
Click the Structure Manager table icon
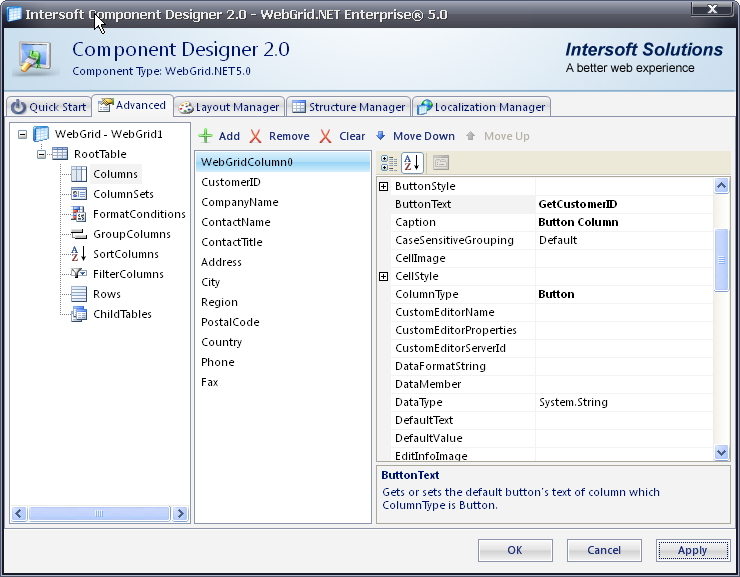tap(299, 107)
